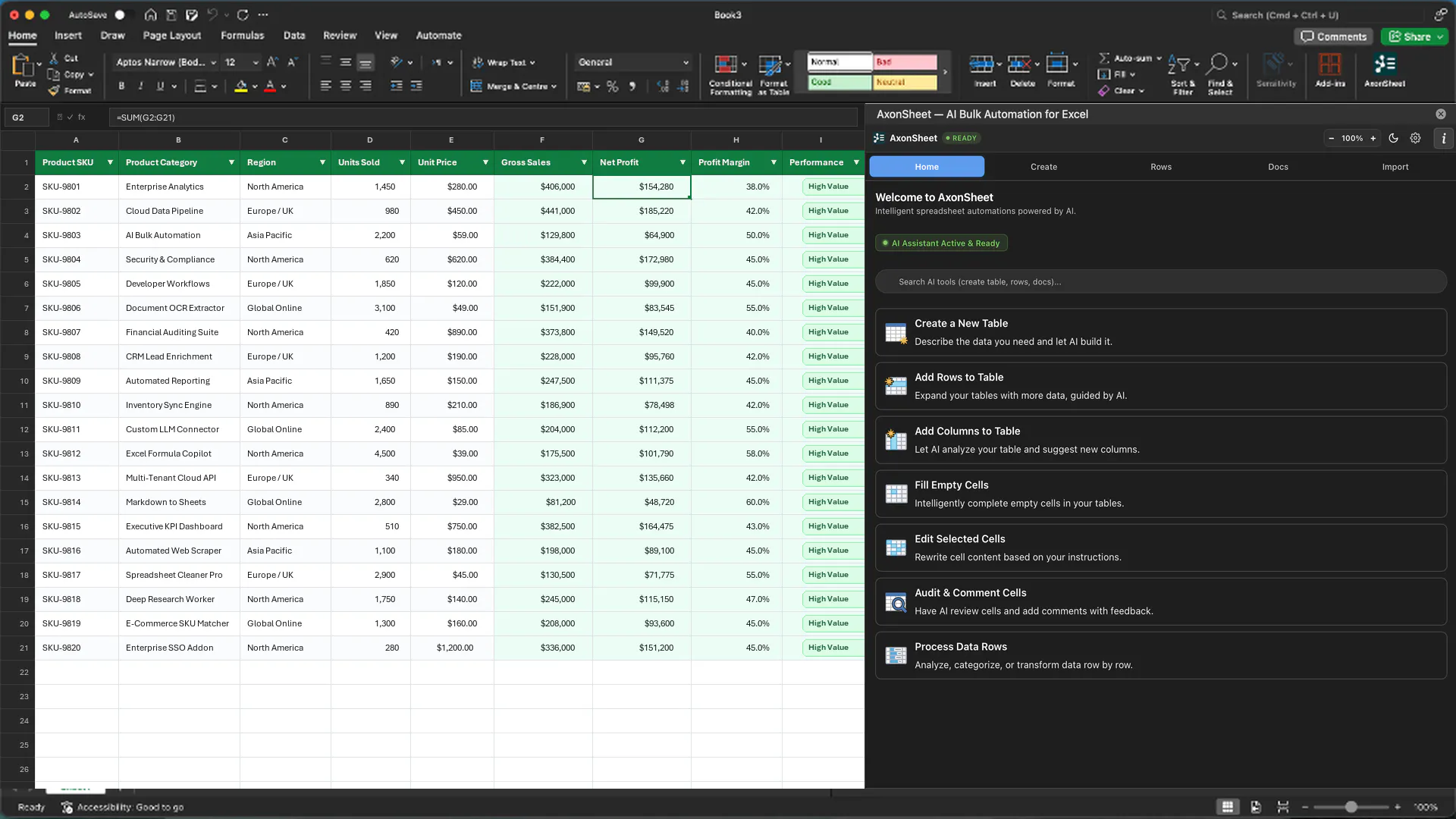Open the Formulas ribbon tab
This screenshot has width=1456, height=819.
coord(243,36)
